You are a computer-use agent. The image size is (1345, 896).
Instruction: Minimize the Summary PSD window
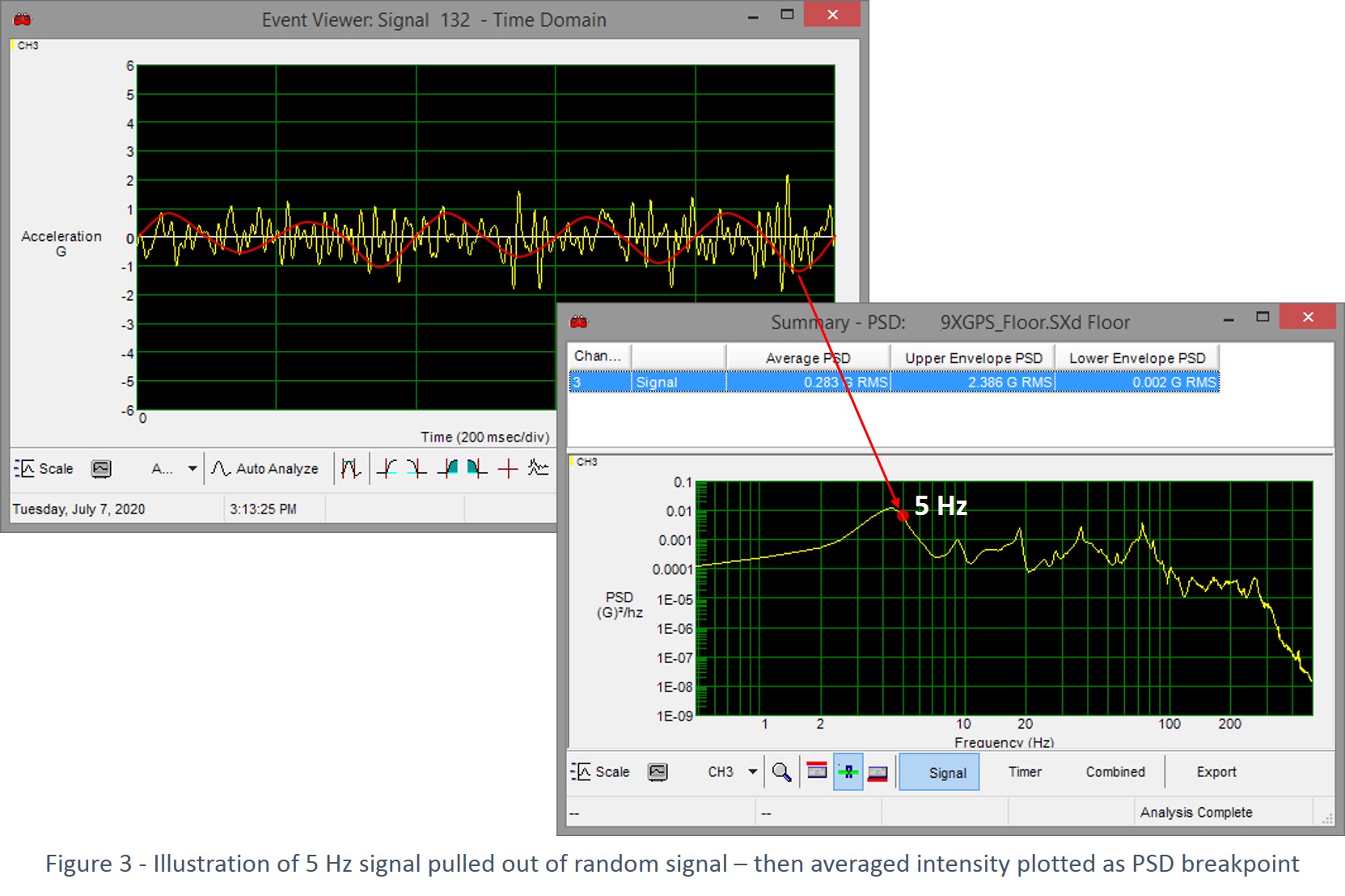[x=1229, y=318]
